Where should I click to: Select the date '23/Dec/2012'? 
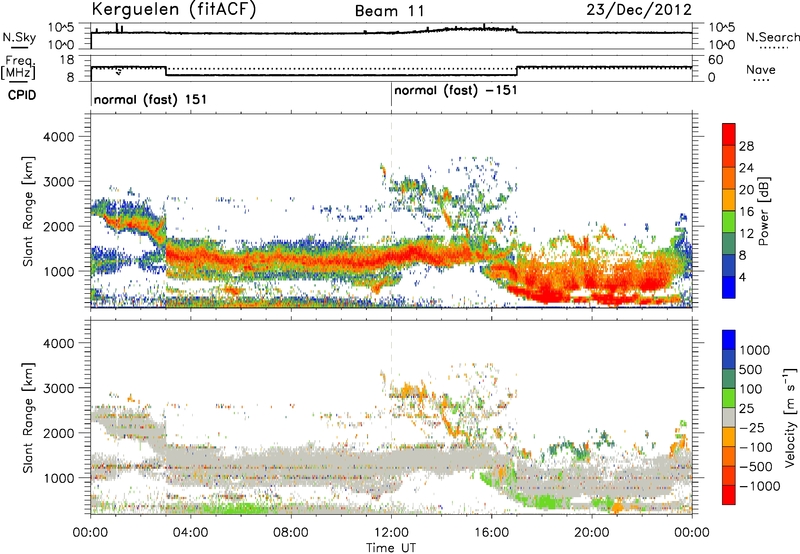[639, 10]
